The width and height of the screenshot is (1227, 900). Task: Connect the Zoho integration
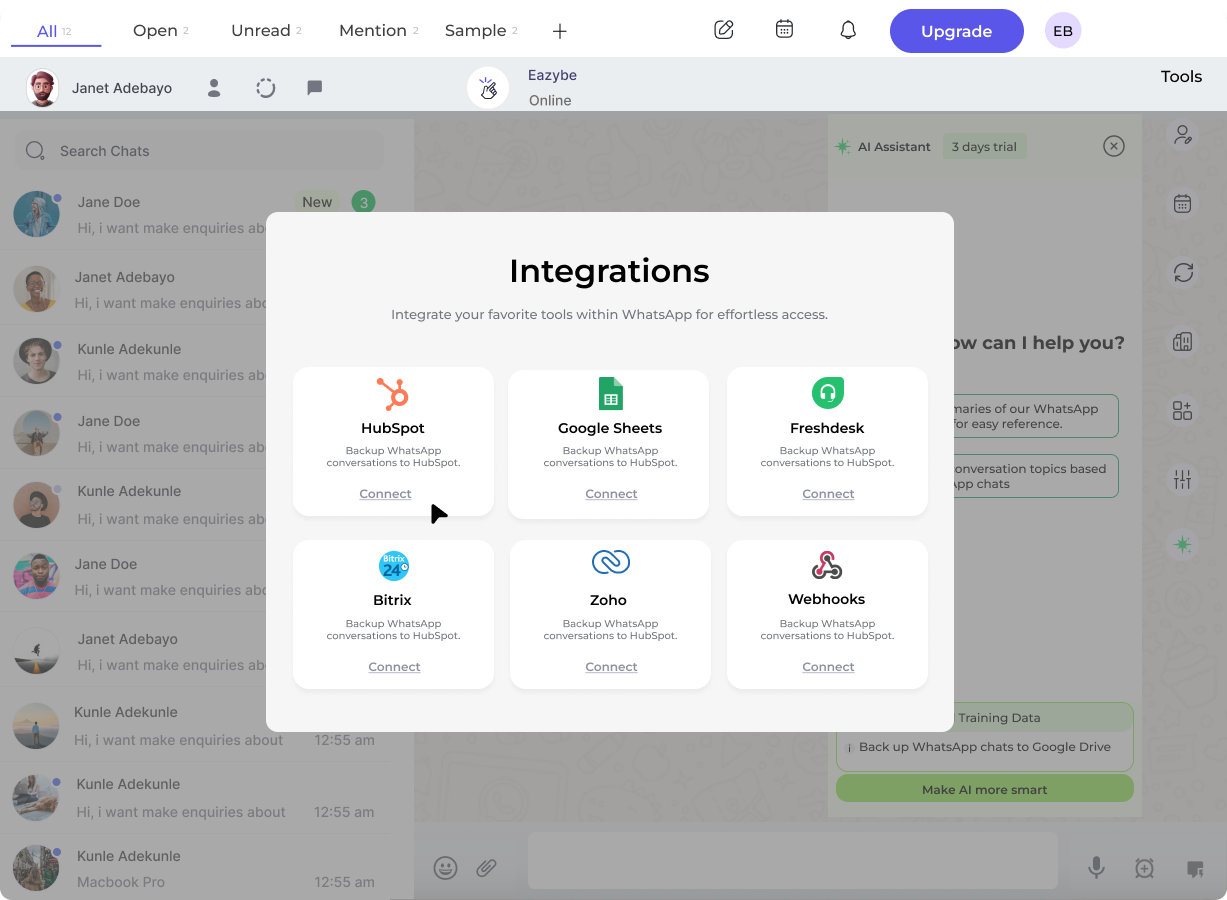tap(611, 666)
